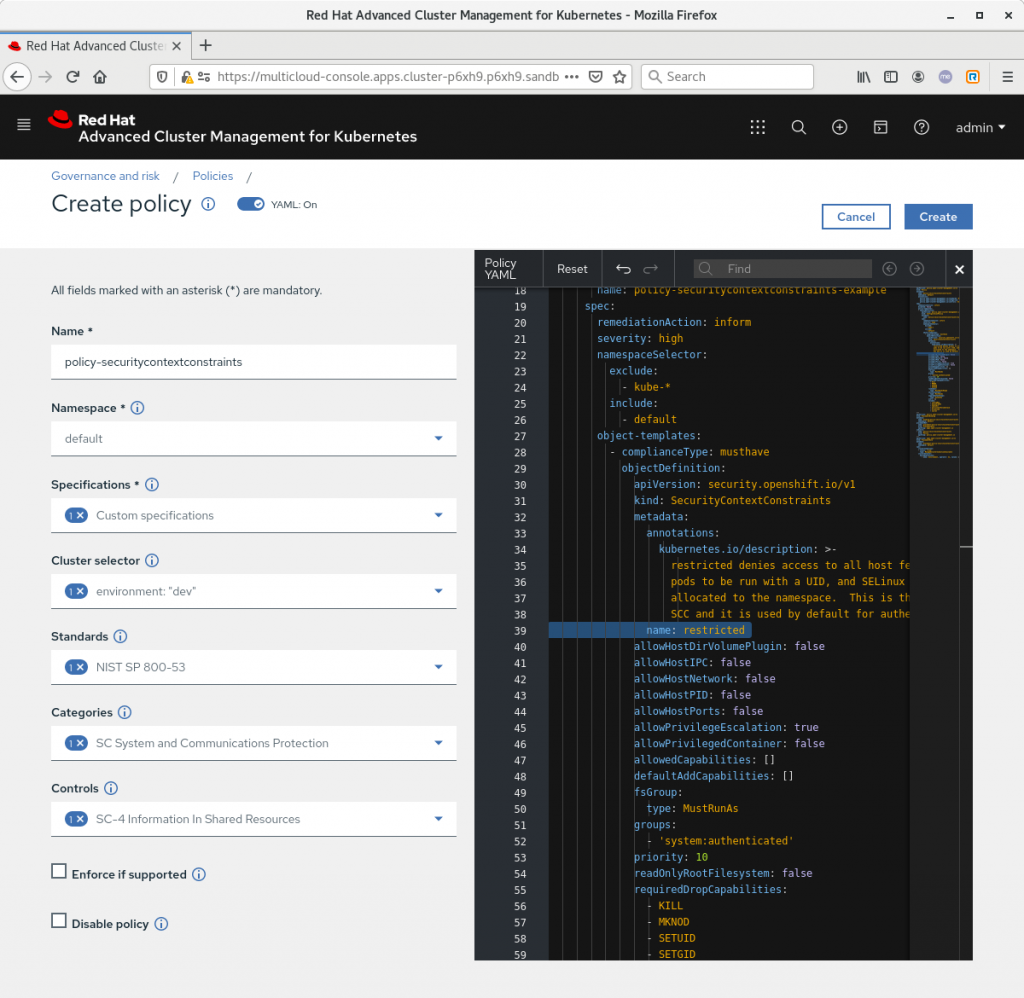
Task: Click the browser URL address bar
Action: [x=388, y=76]
